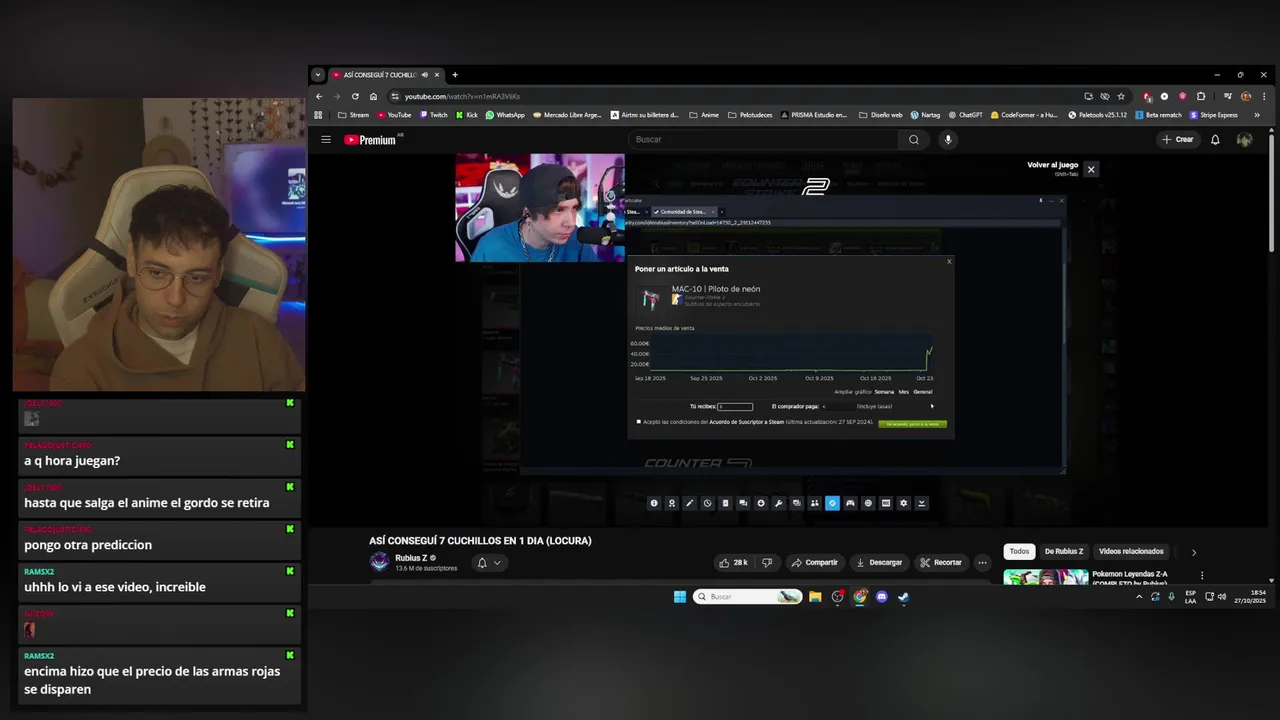Click the Compartir button
This screenshot has width=1280, height=720.
815,563
